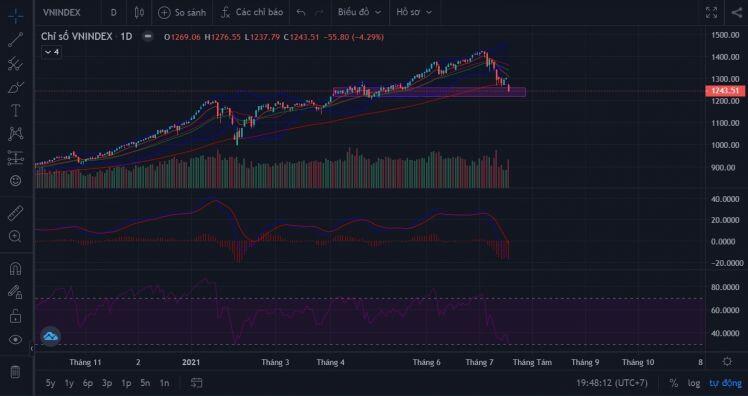Select the 1y time range
The height and width of the screenshot is (396, 748).
[69, 383]
